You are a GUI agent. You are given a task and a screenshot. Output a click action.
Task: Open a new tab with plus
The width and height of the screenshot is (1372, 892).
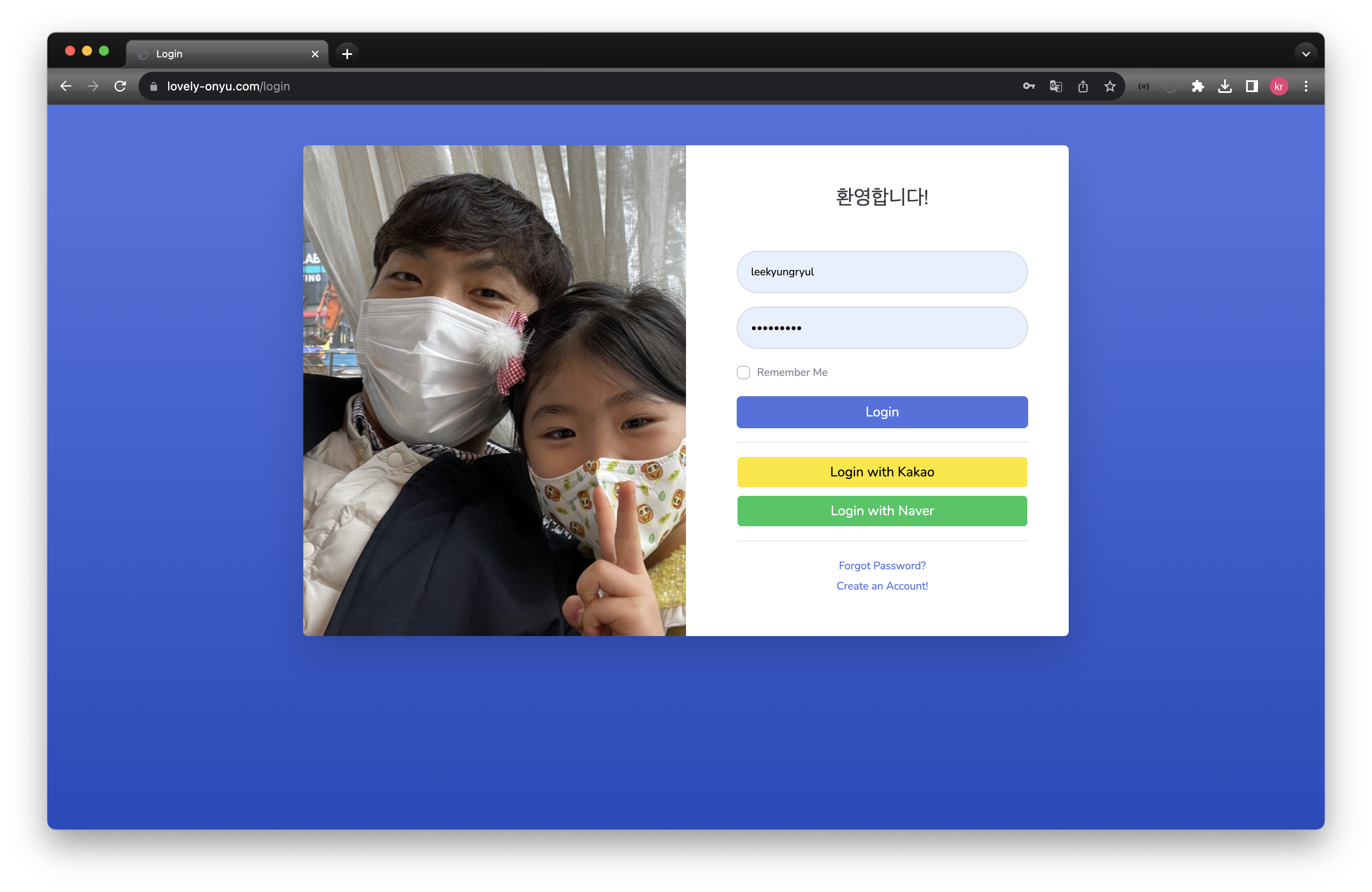tap(346, 54)
